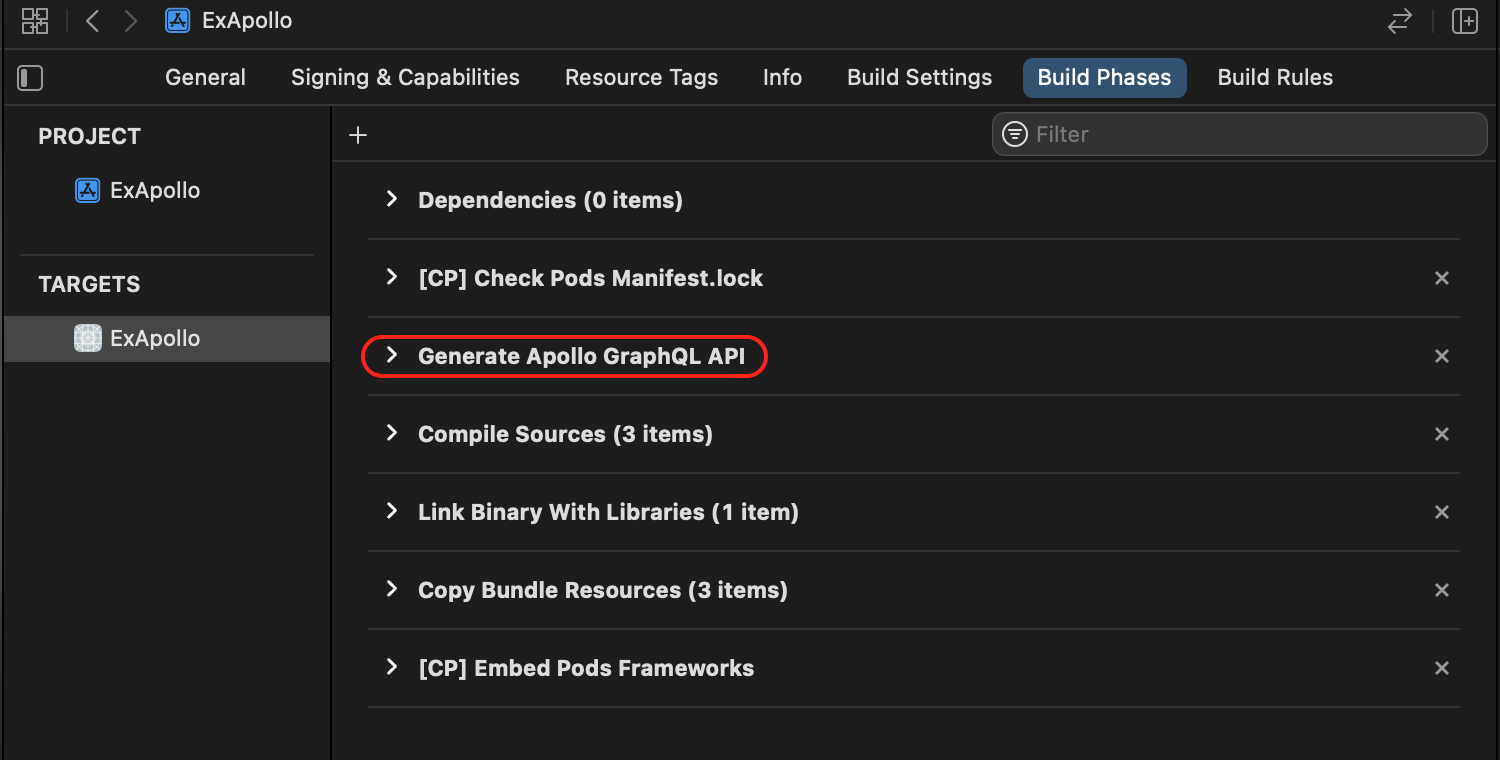Open the Info tab
The height and width of the screenshot is (760, 1500).
pos(782,78)
